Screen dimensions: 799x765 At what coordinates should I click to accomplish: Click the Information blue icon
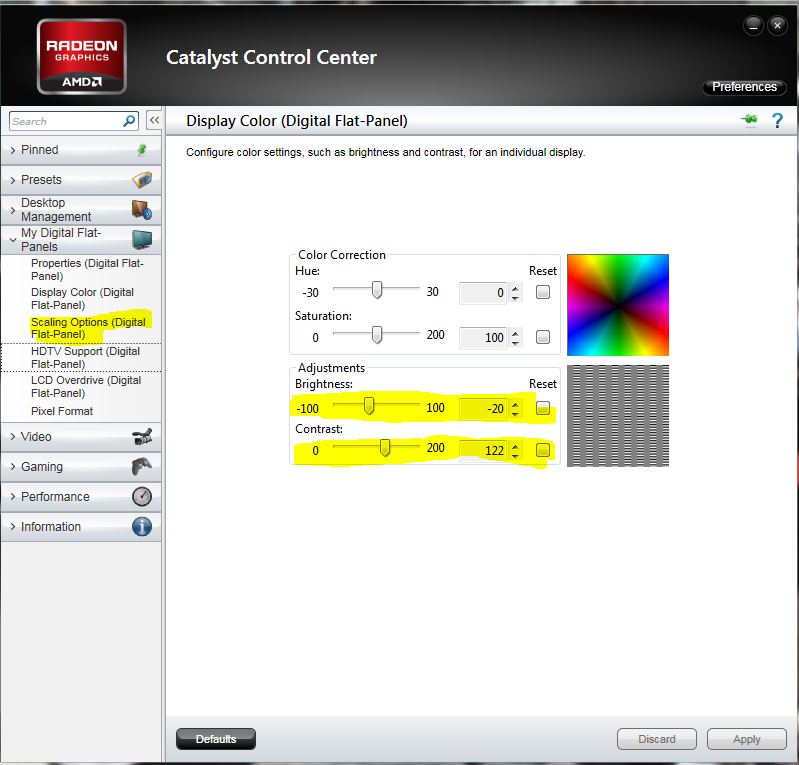pyautogui.click(x=142, y=526)
